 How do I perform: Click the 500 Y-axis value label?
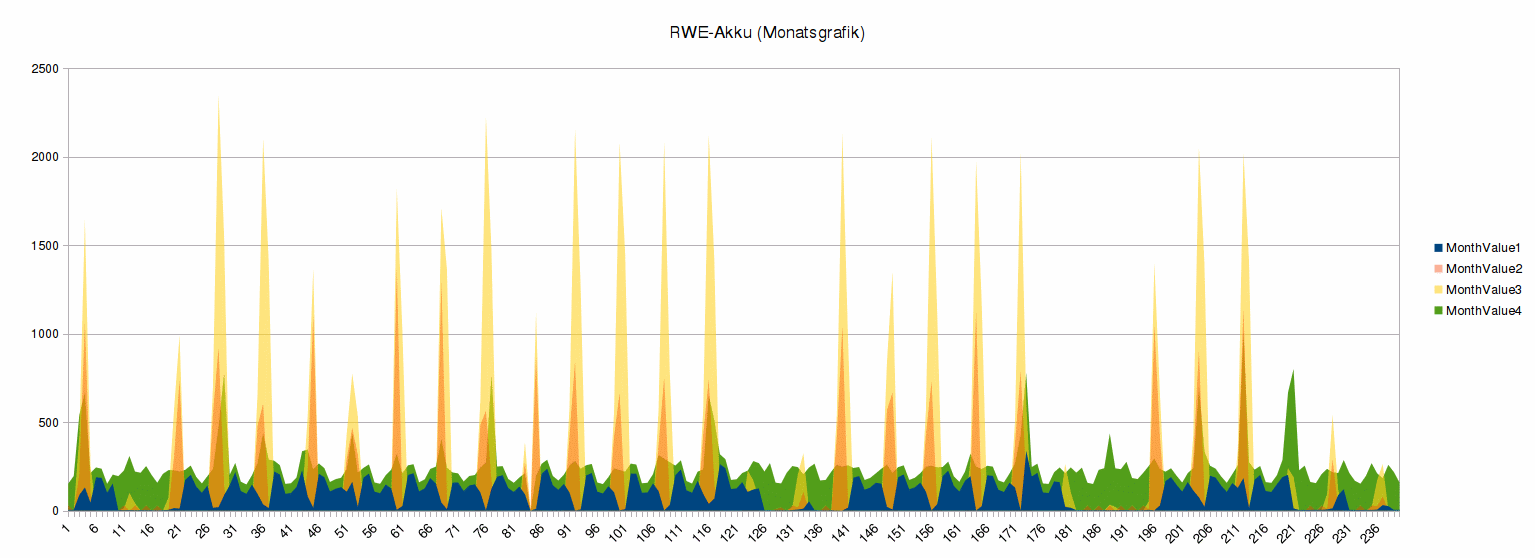click(x=49, y=423)
